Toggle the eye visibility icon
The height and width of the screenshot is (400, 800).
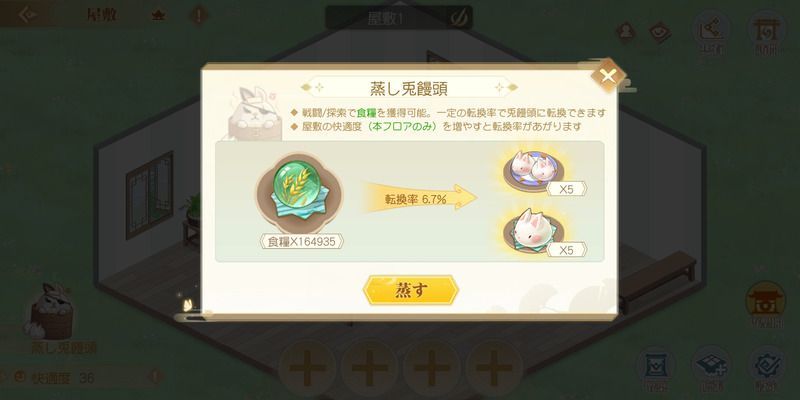(660, 32)
